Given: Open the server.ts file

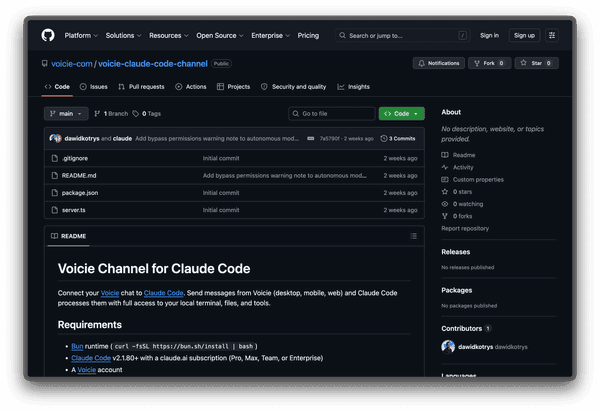Looking at the screenshot, I should click(x=73, y=210).
